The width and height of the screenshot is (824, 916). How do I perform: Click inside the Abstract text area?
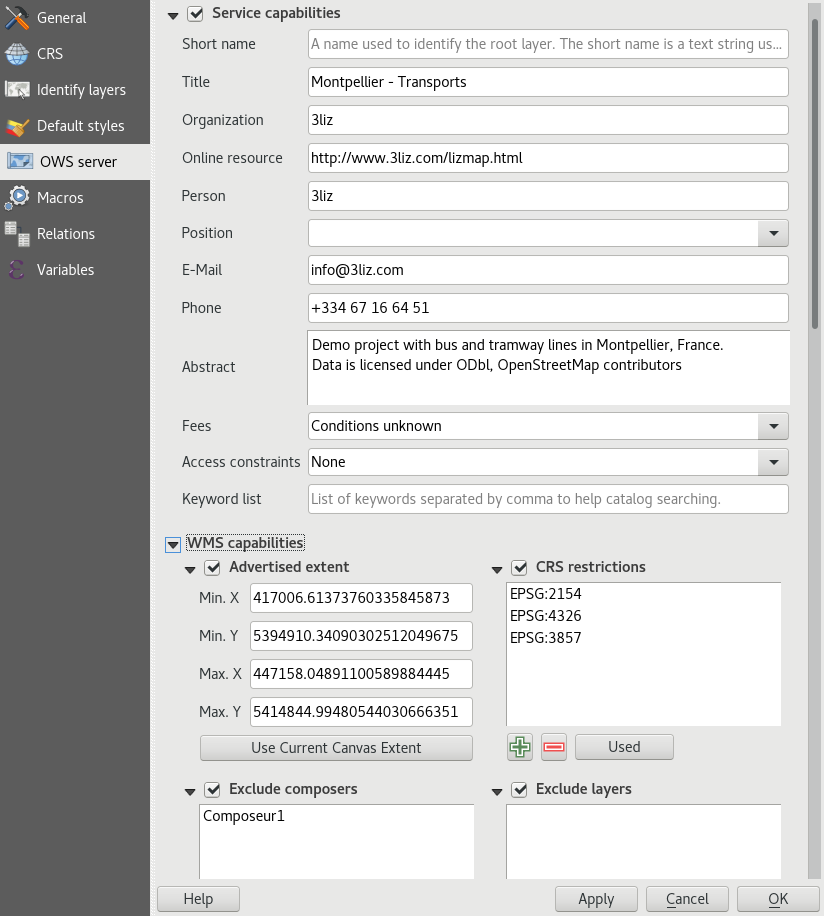pos(548,368)
